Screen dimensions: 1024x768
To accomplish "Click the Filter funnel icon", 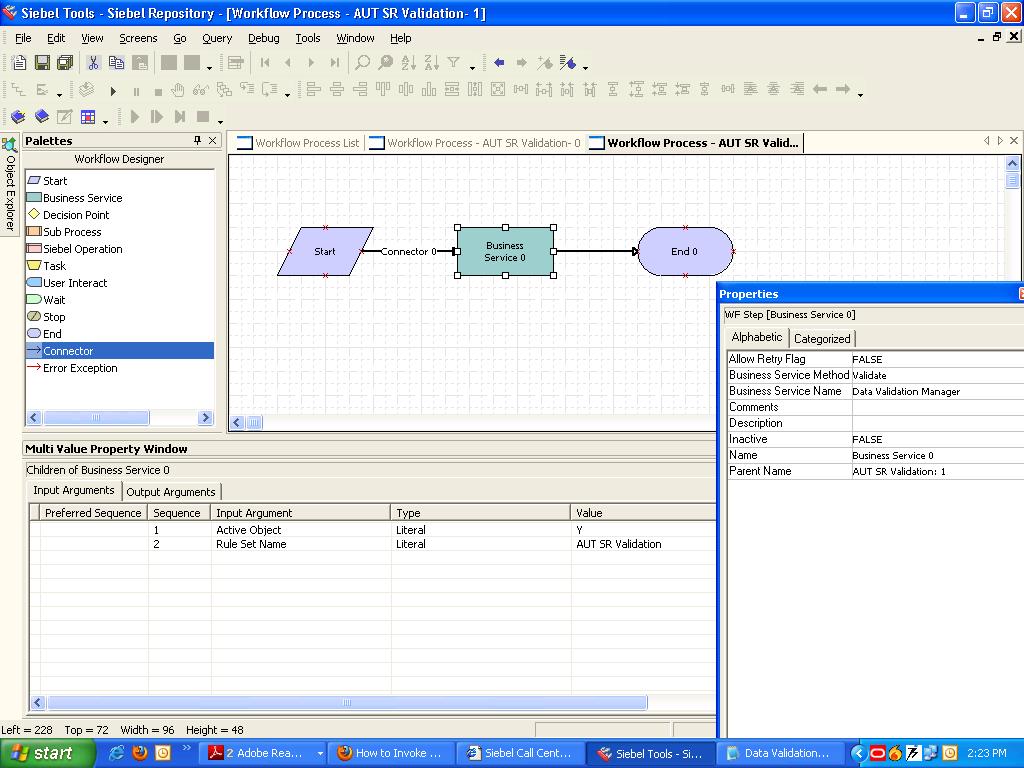I will 453,63.
